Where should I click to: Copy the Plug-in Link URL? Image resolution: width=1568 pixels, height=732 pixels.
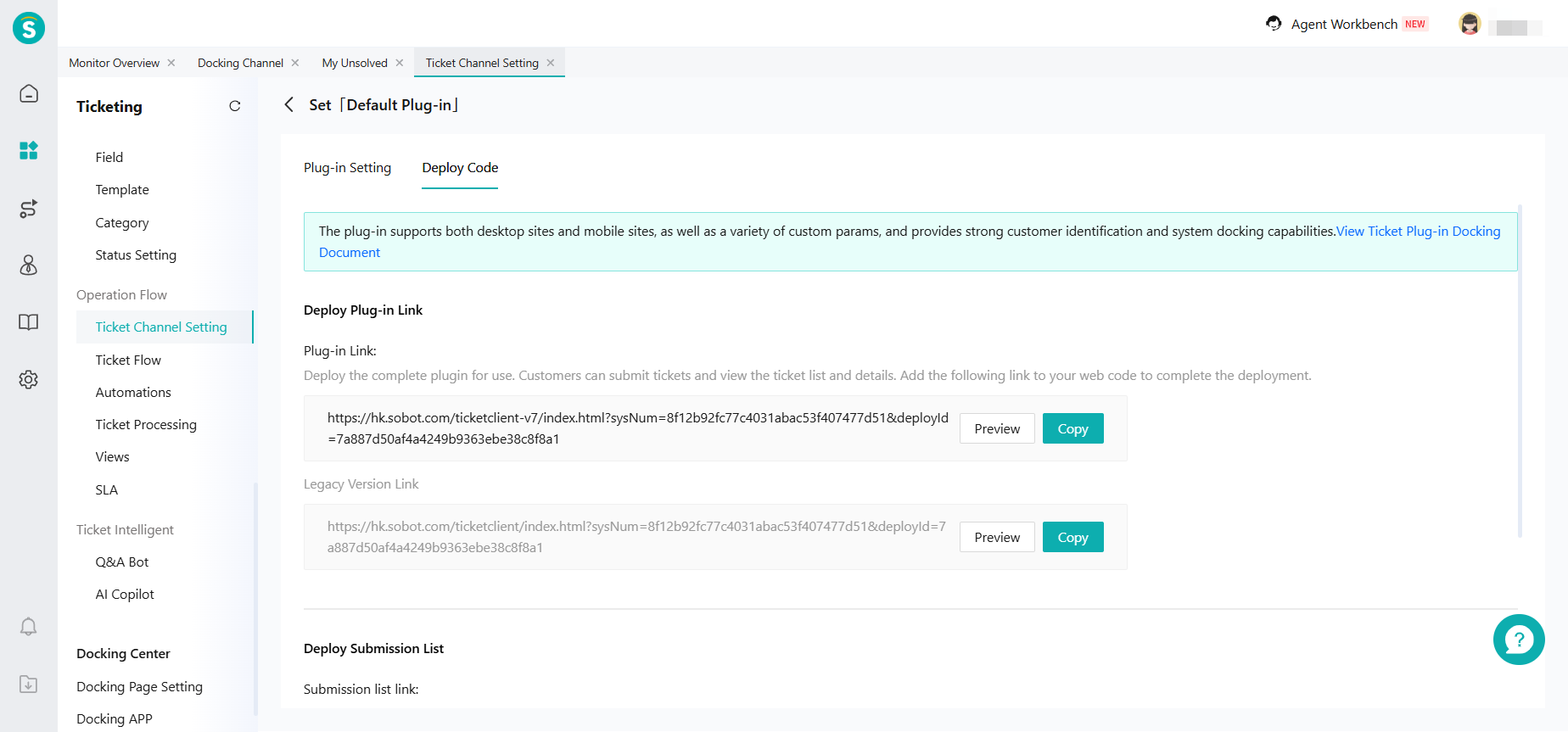1072,429
